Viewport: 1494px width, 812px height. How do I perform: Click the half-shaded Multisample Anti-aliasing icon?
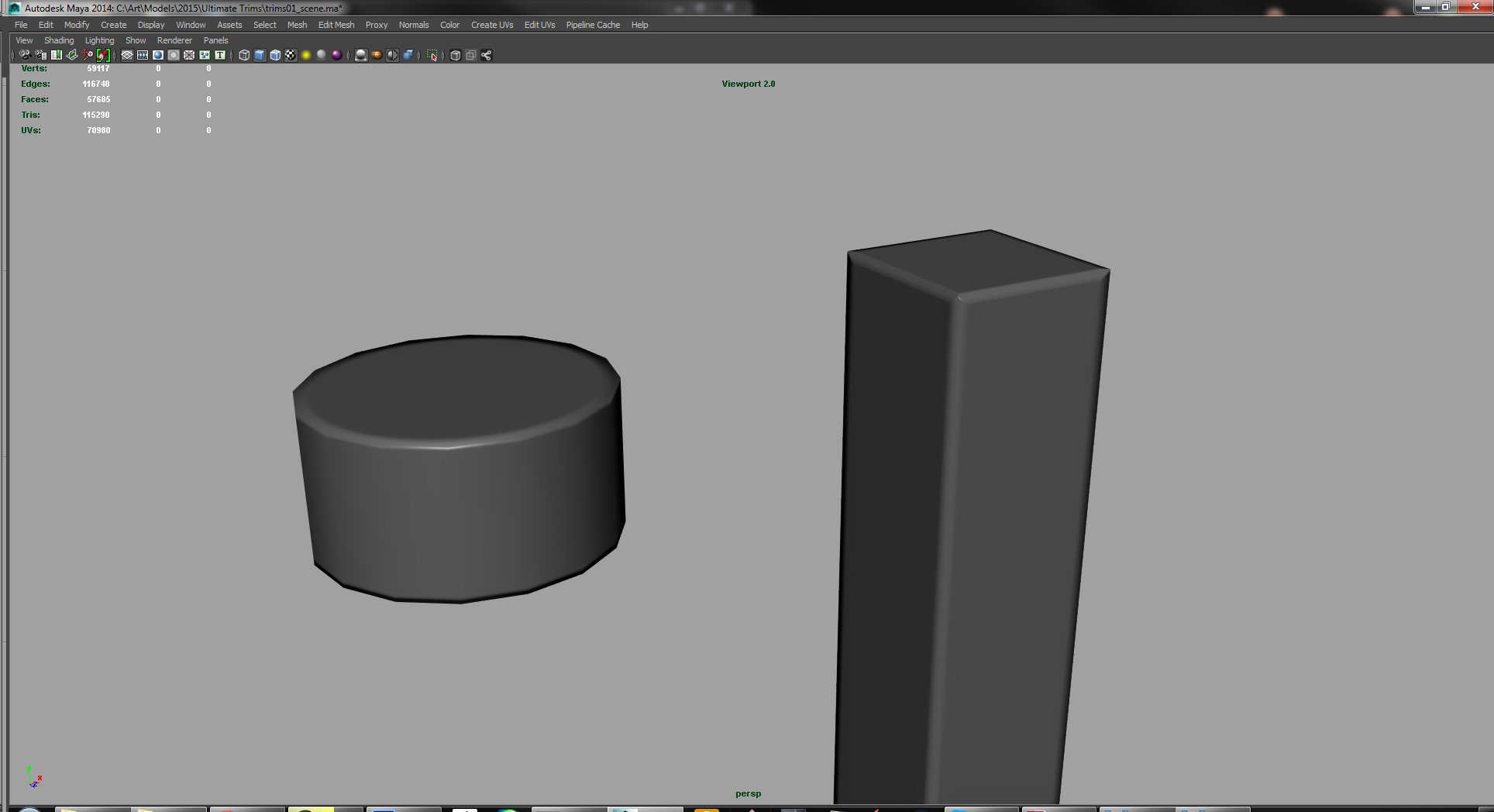pos(392,55)
